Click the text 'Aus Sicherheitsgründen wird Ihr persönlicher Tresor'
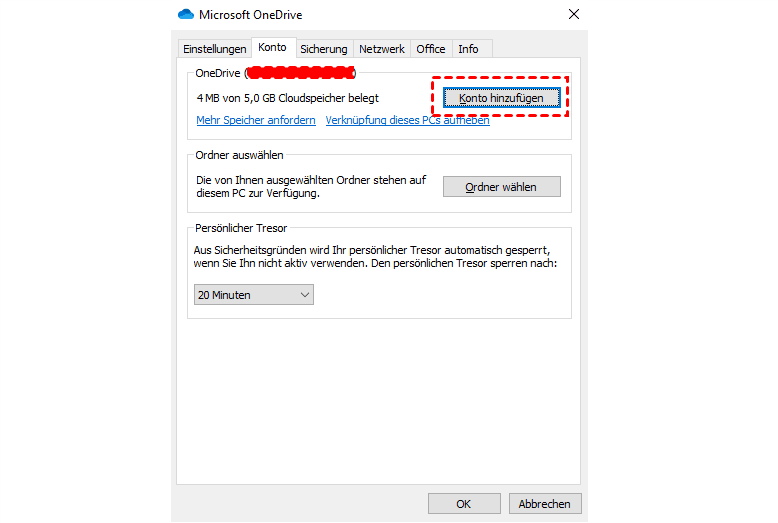Screen dimensions: 778x523 coord(318,250)
